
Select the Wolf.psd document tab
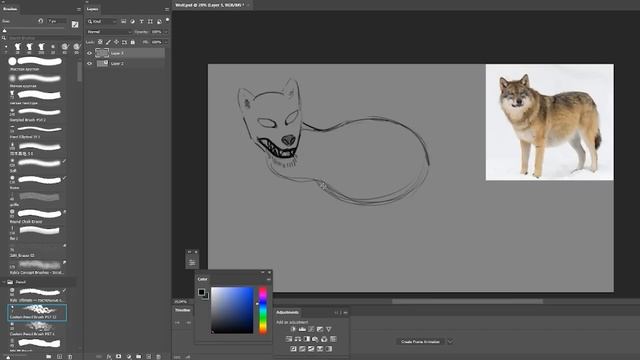tap(210, 5)
